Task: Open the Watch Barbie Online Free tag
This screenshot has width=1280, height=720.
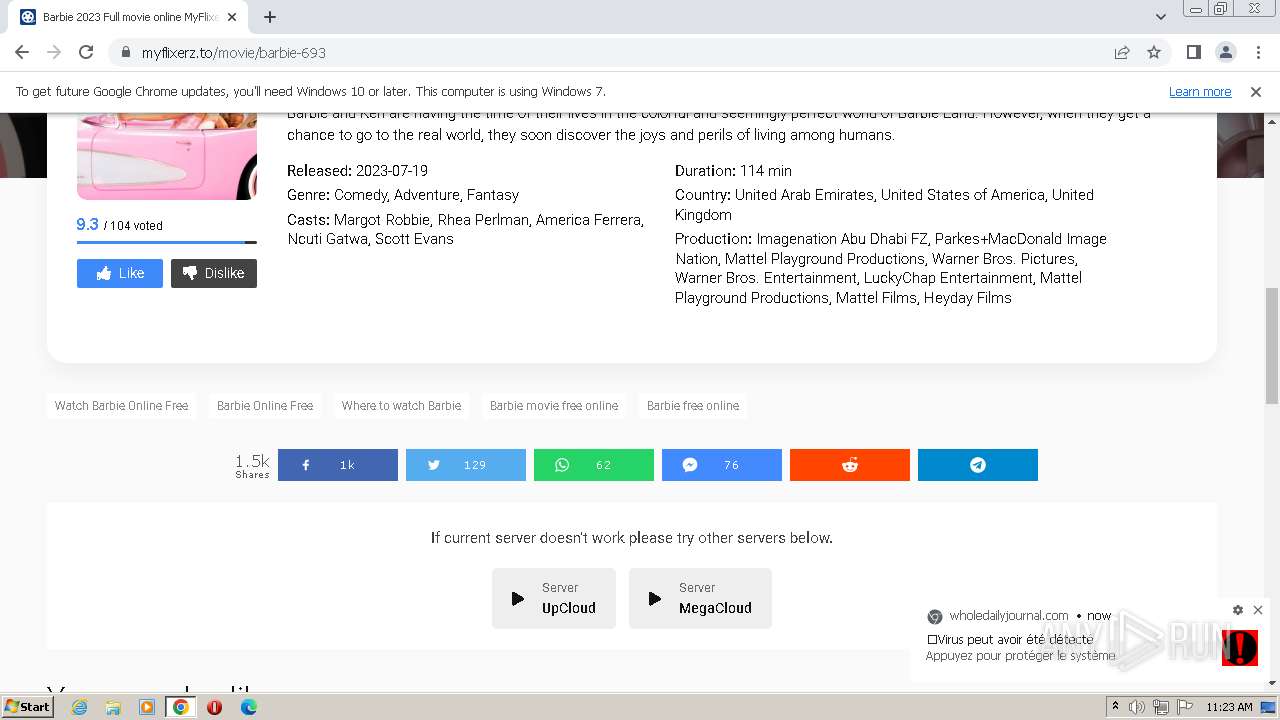Action: tap(122, 406)
